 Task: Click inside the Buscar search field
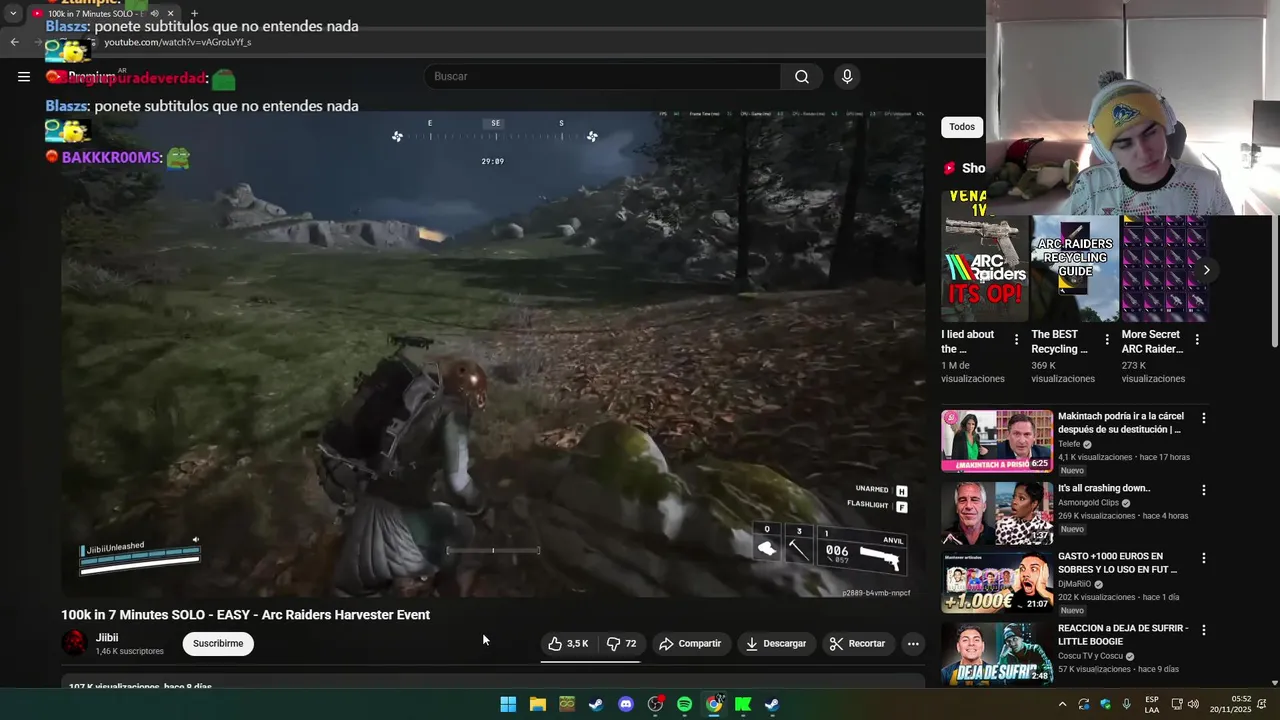pos(603,77)
